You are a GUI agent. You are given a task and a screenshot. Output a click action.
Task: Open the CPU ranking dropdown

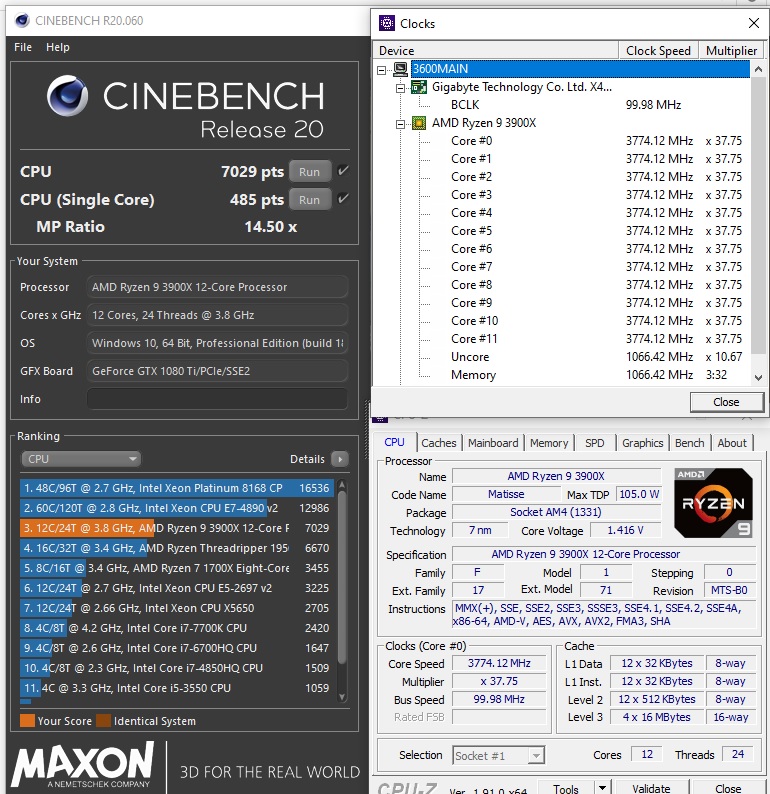[81, 459]
